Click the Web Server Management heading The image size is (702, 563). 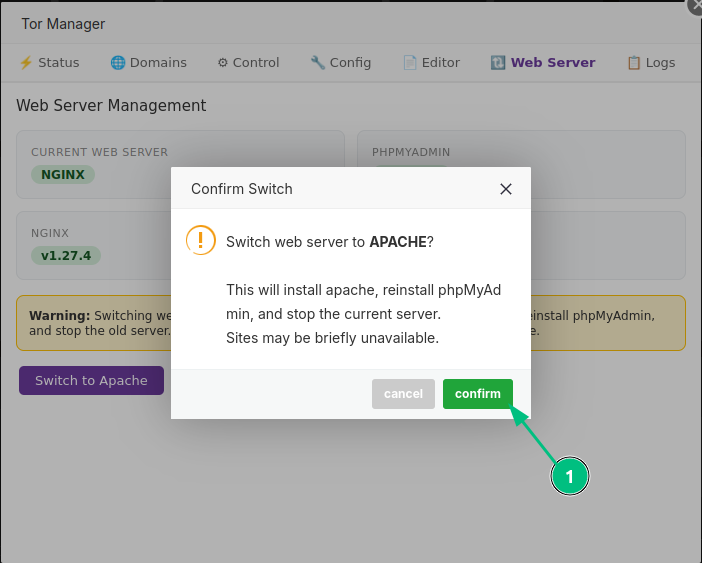coord(111,106)
